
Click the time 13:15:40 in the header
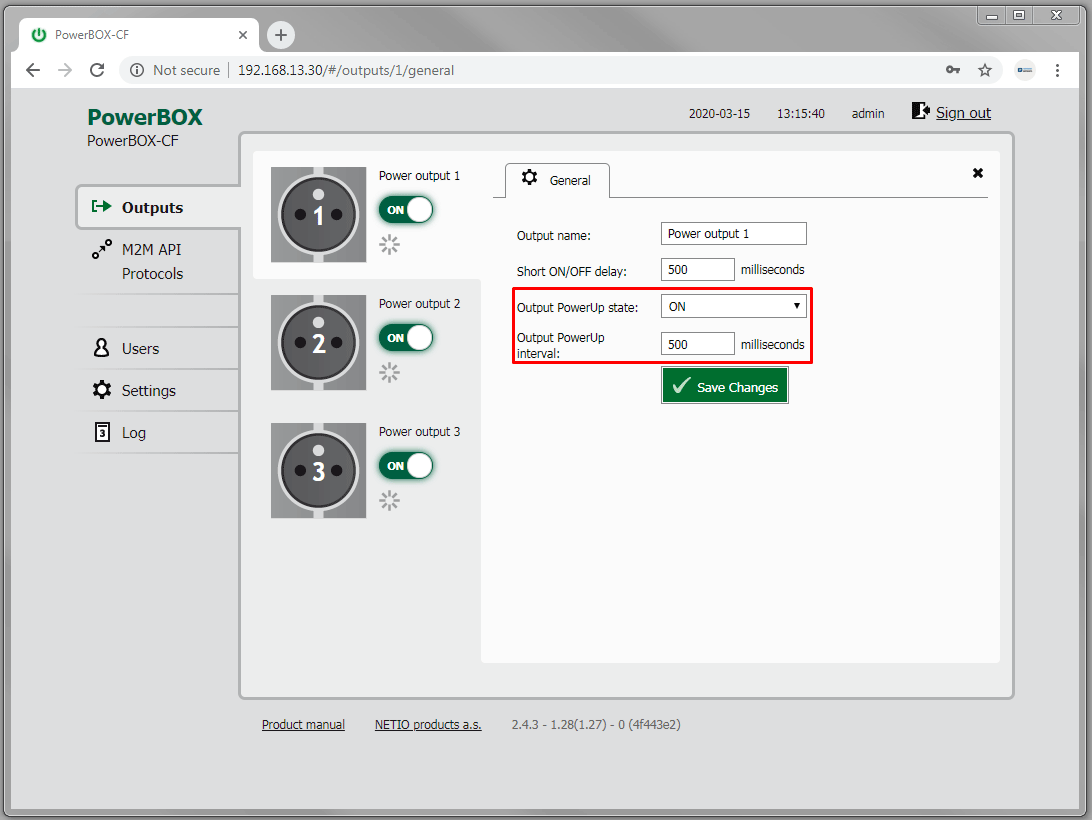pos(801,114)
